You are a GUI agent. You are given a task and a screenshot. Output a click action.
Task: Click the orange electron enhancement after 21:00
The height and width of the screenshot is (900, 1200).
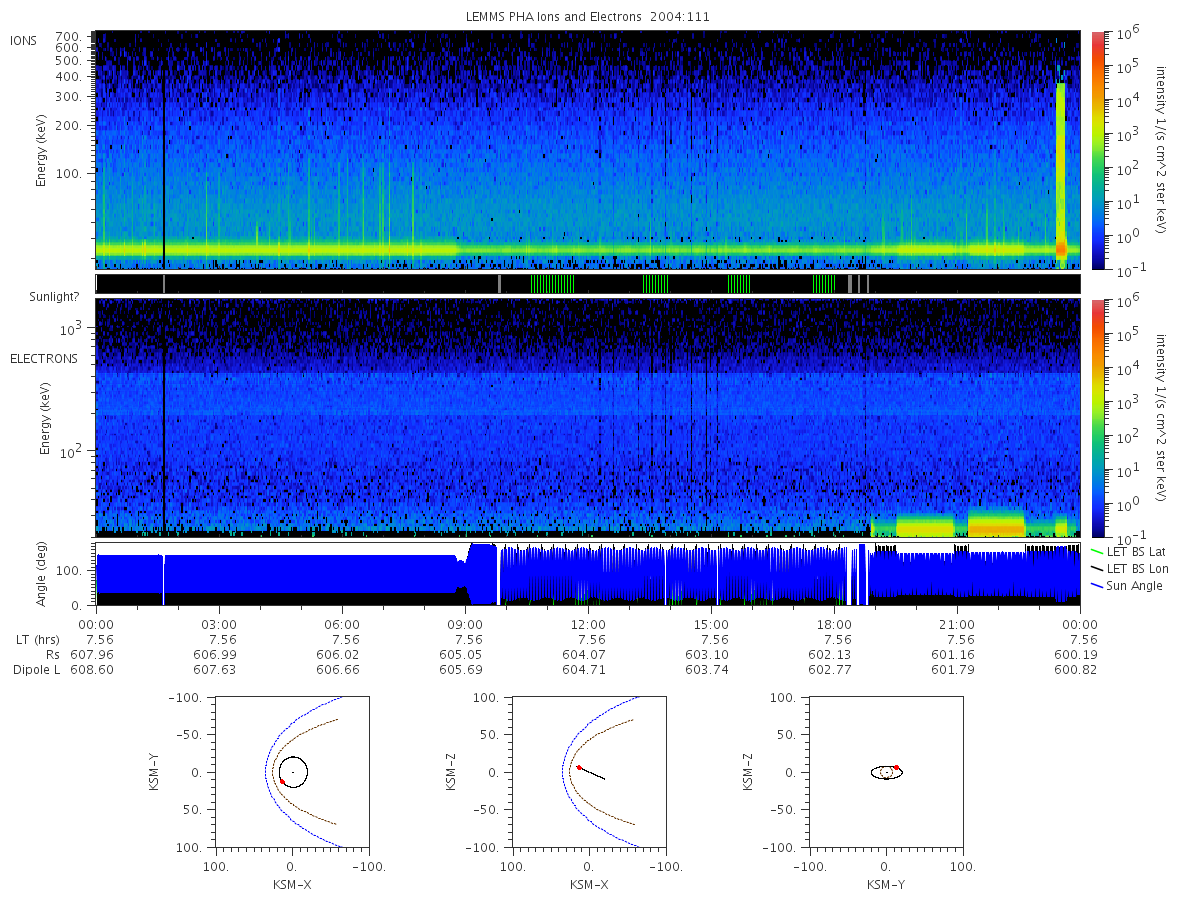(996, 525)
